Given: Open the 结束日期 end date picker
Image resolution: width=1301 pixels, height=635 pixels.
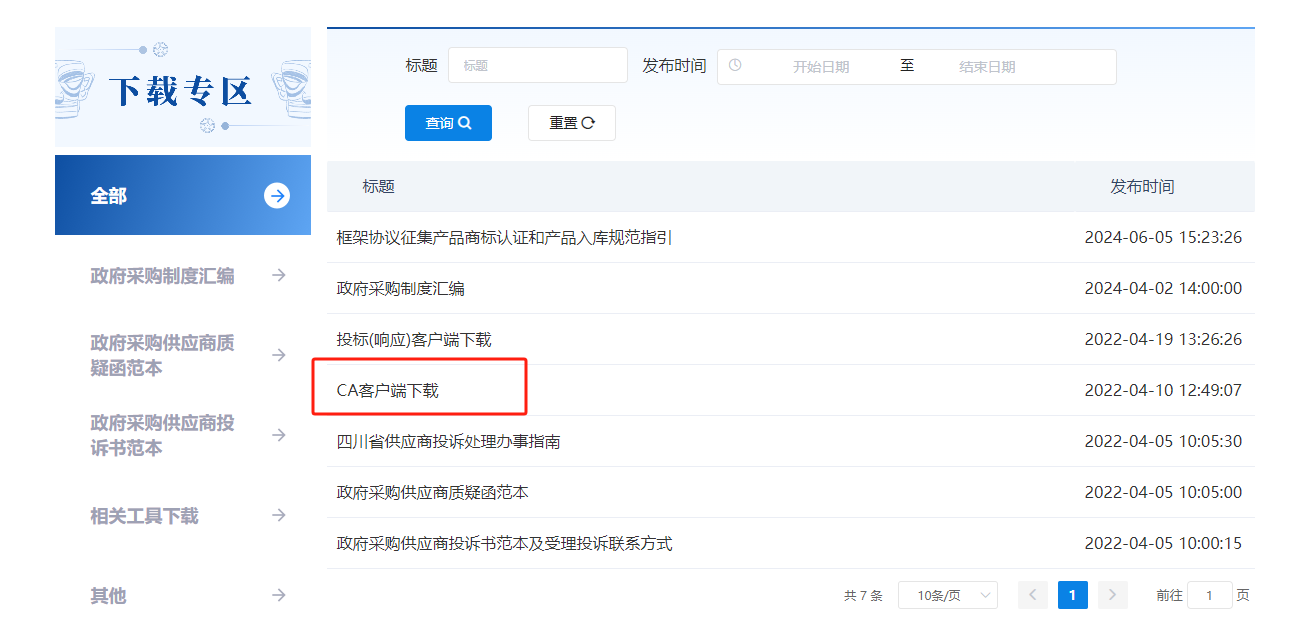Looking at the screenshot, I should click(986, 67).
